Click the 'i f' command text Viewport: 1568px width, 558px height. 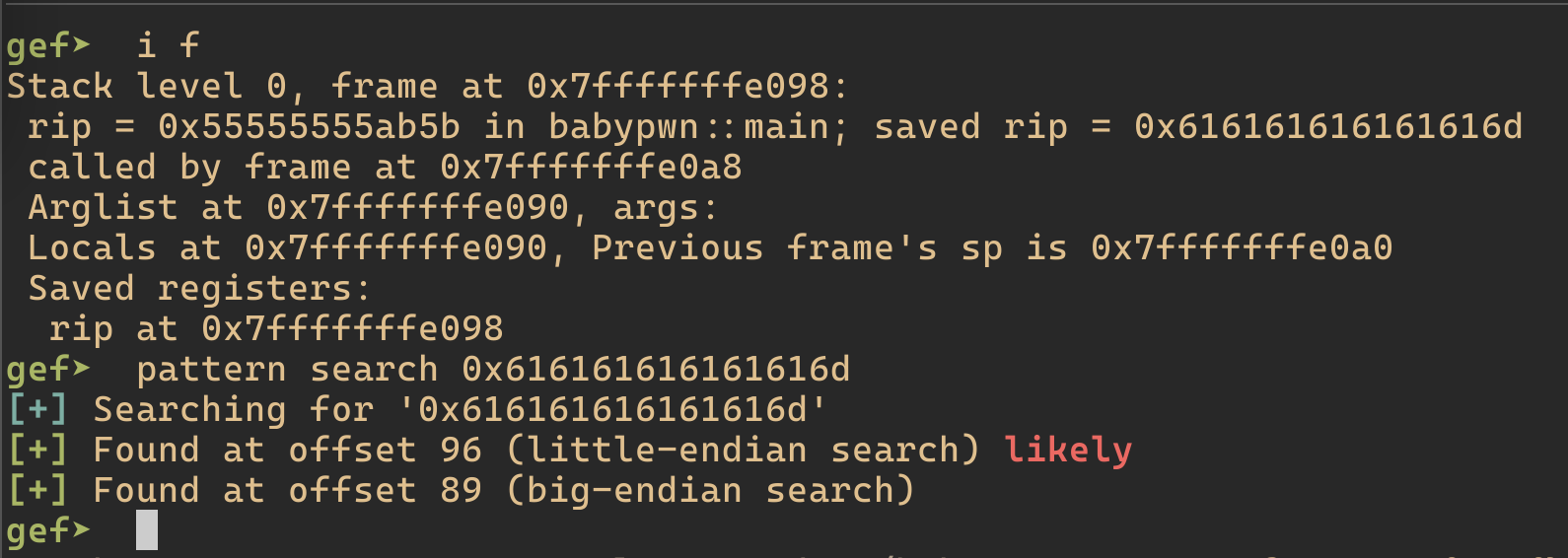click(168, 45)
